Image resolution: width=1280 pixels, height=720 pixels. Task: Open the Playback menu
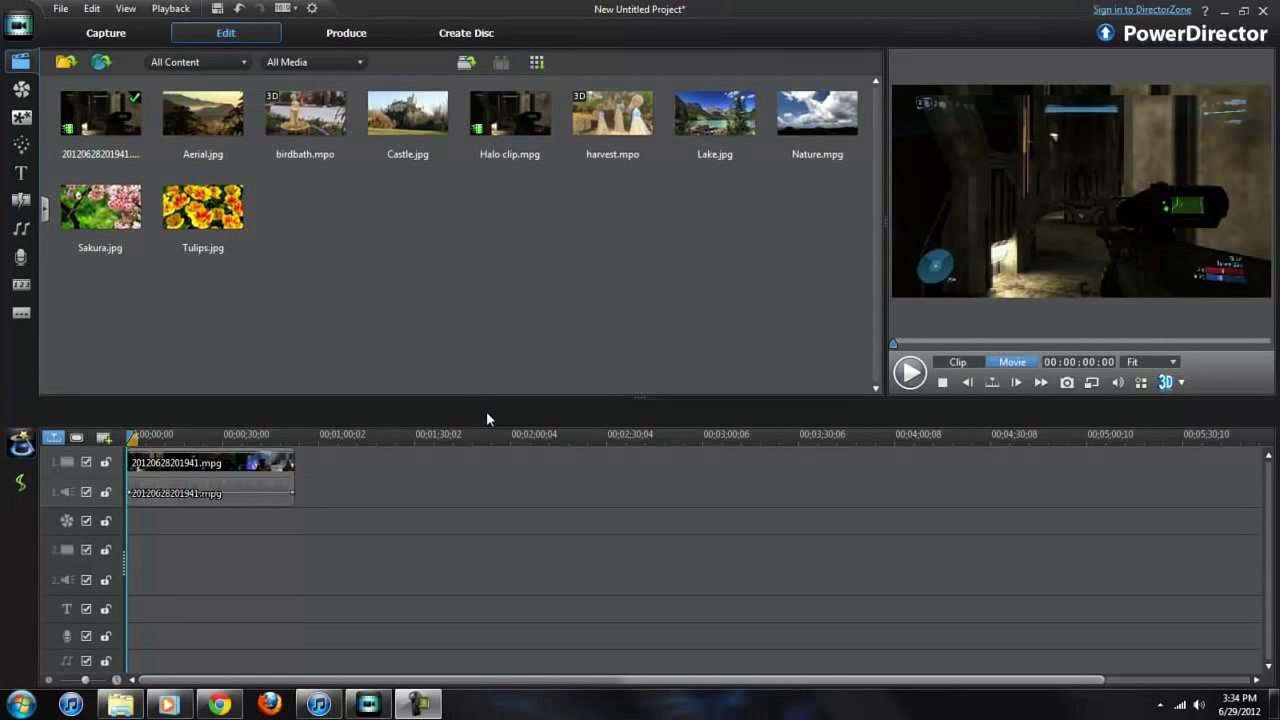pyautogui.click(x=170, y=8)
